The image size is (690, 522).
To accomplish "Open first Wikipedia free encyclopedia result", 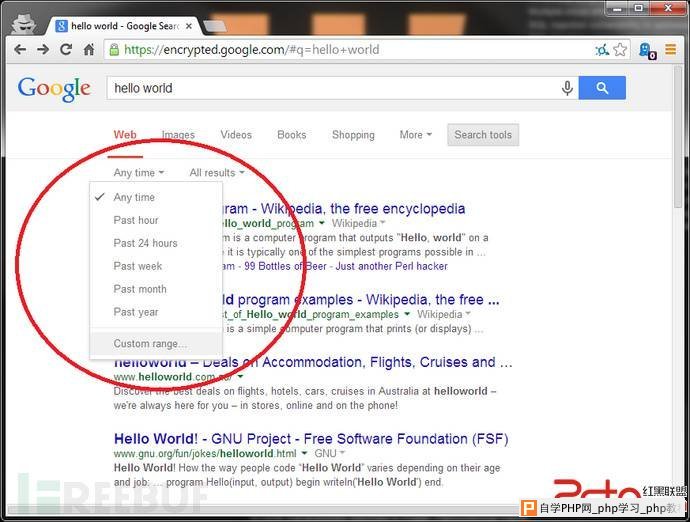I will (x=344, y=208).
